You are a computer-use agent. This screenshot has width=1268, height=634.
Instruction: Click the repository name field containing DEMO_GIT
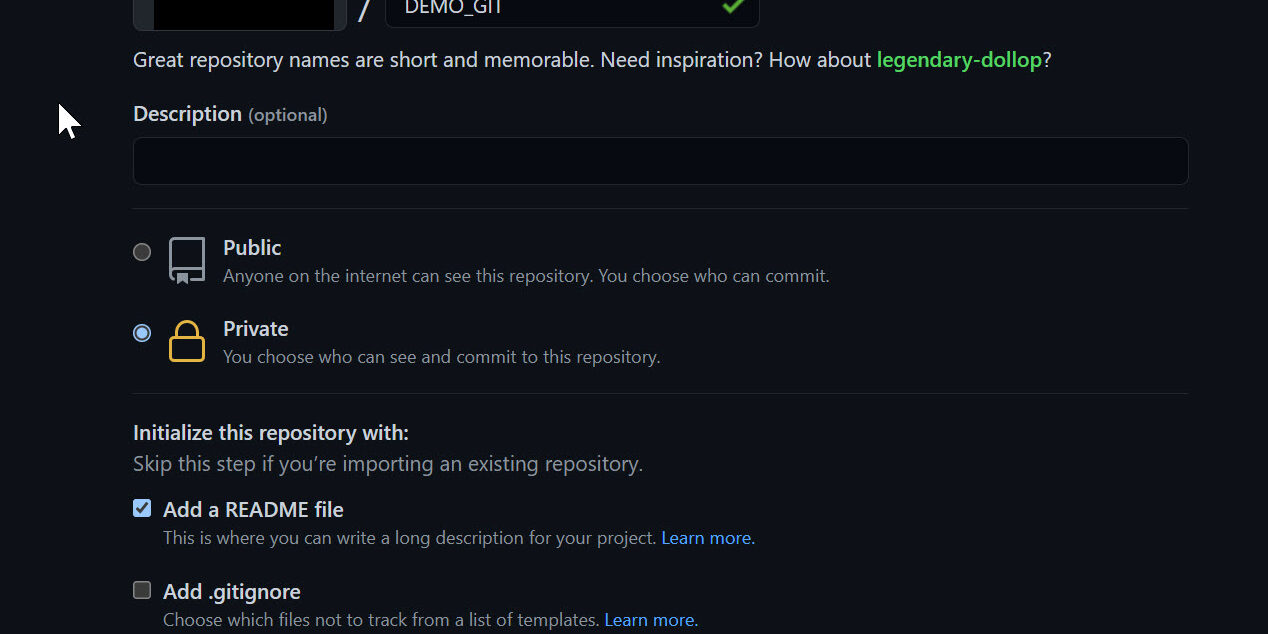click(x=560, y=10)
